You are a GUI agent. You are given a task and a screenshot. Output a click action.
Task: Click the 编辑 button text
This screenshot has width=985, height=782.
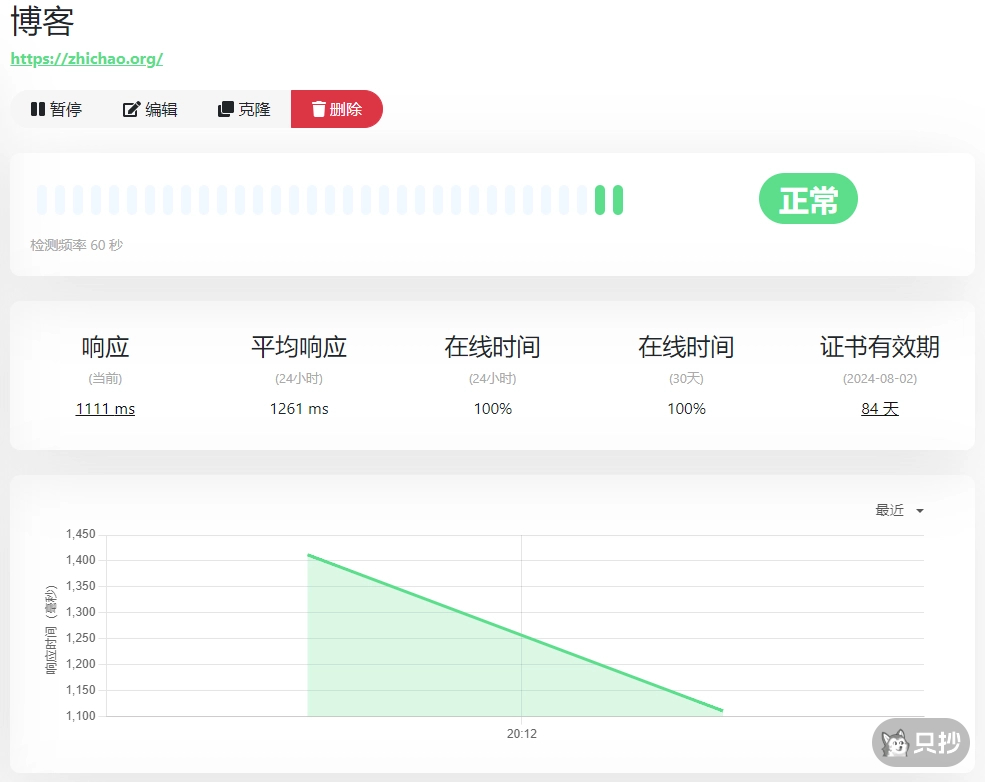pos(161,109)
